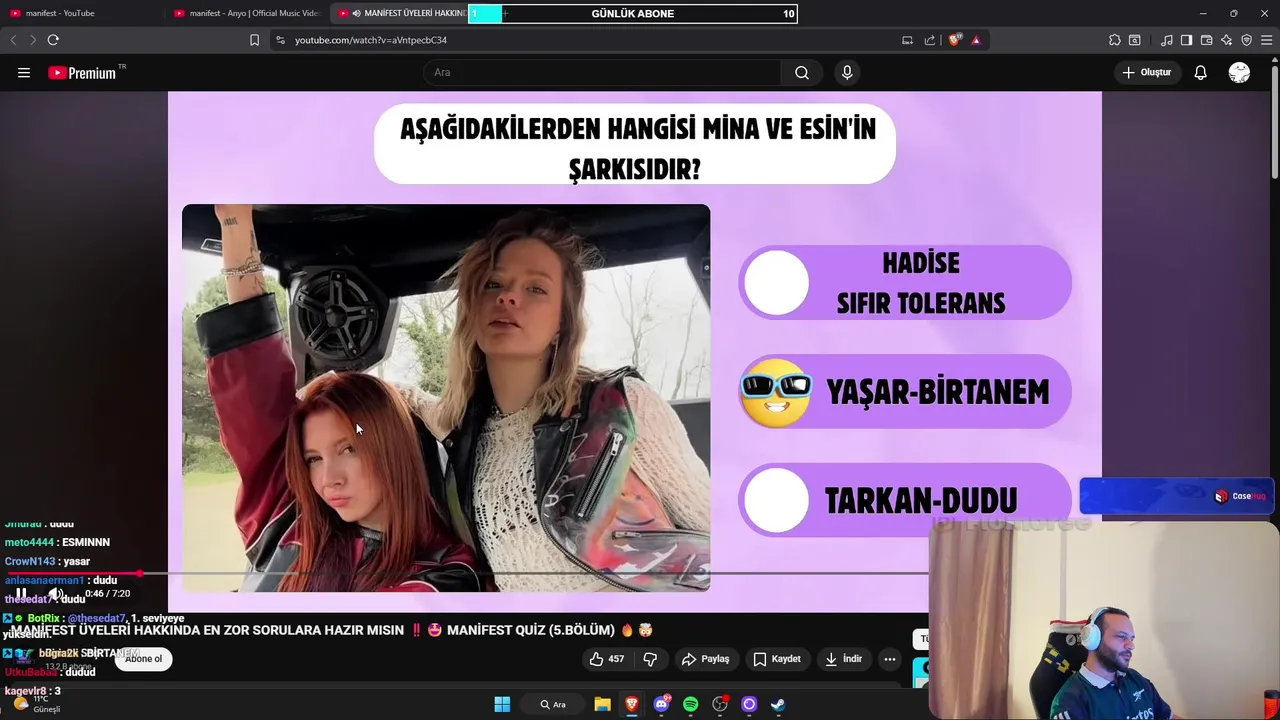The width and height of the screenshot is (1280, 720).
Task: Open Steam from the taskbar
Action: tap(778, 704)
